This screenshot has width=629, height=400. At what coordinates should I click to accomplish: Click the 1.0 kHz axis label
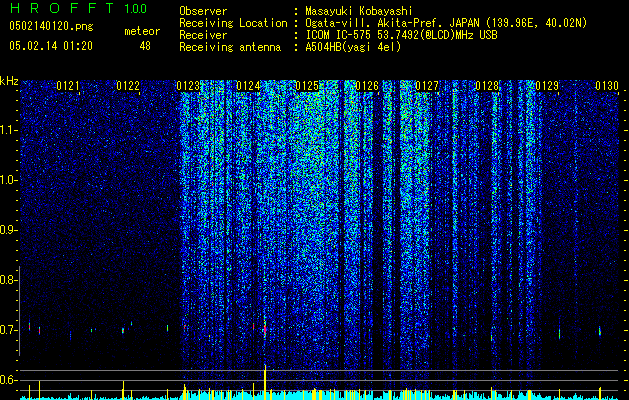coord(9,181)
